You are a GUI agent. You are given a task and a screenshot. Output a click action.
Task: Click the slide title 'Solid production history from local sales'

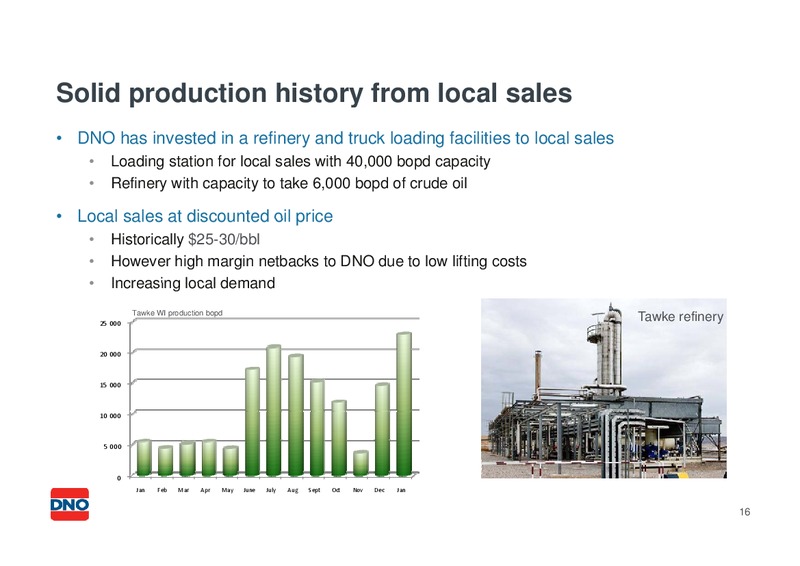point(314,93)
